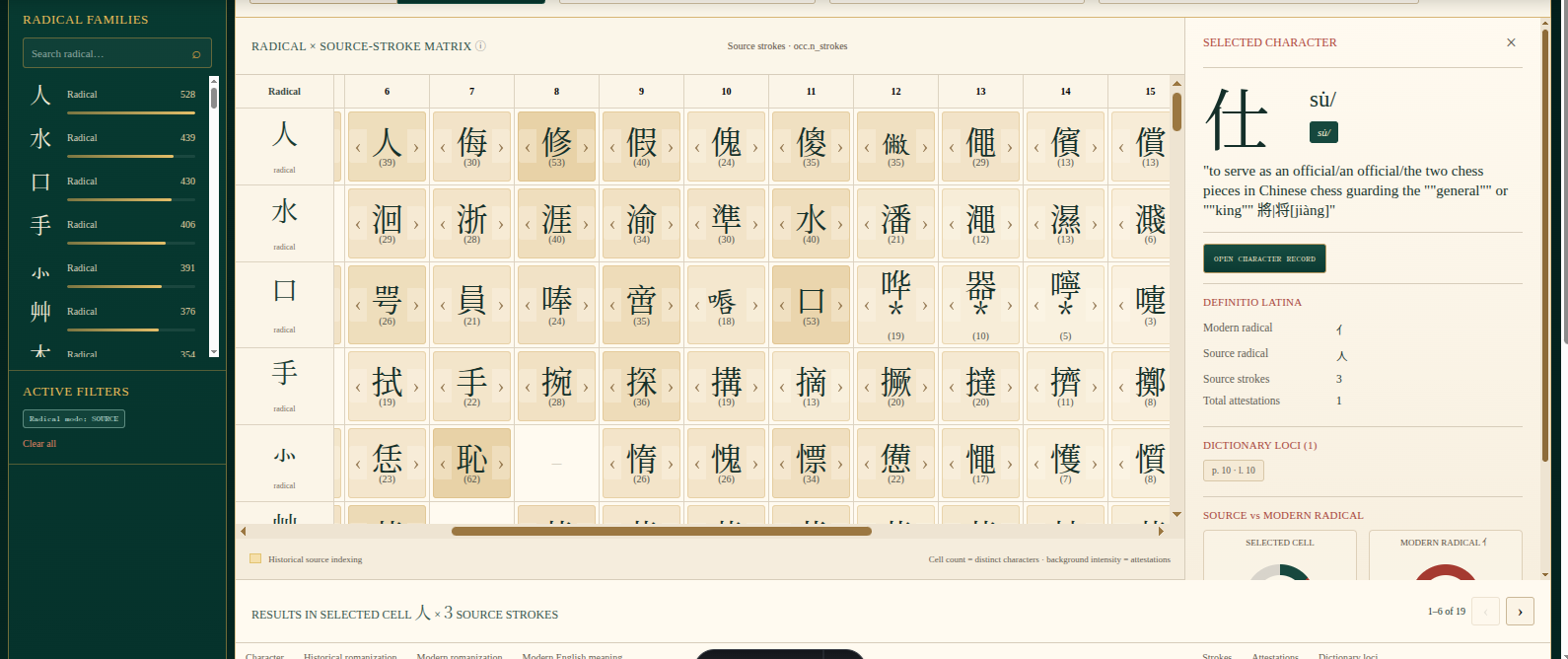This screenshot has height=659, width=1568.
Task: Click previous chevron in the 人 (39) cell
Action: point(358,147)
